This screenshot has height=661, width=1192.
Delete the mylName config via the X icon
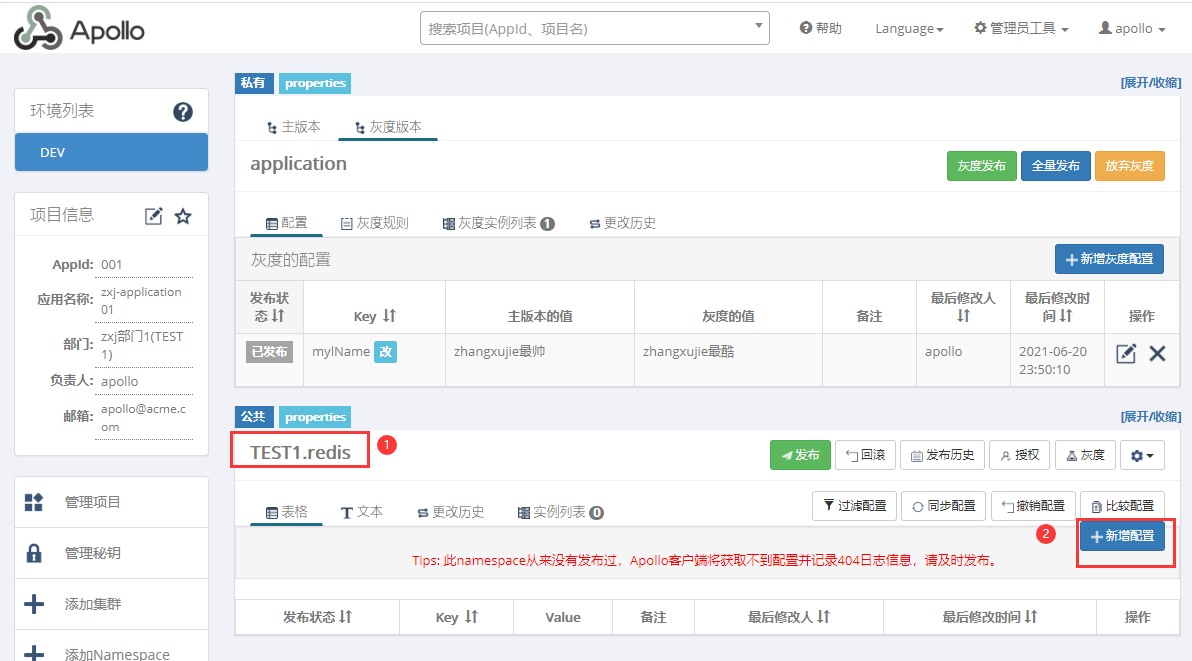click(1155, 353)
